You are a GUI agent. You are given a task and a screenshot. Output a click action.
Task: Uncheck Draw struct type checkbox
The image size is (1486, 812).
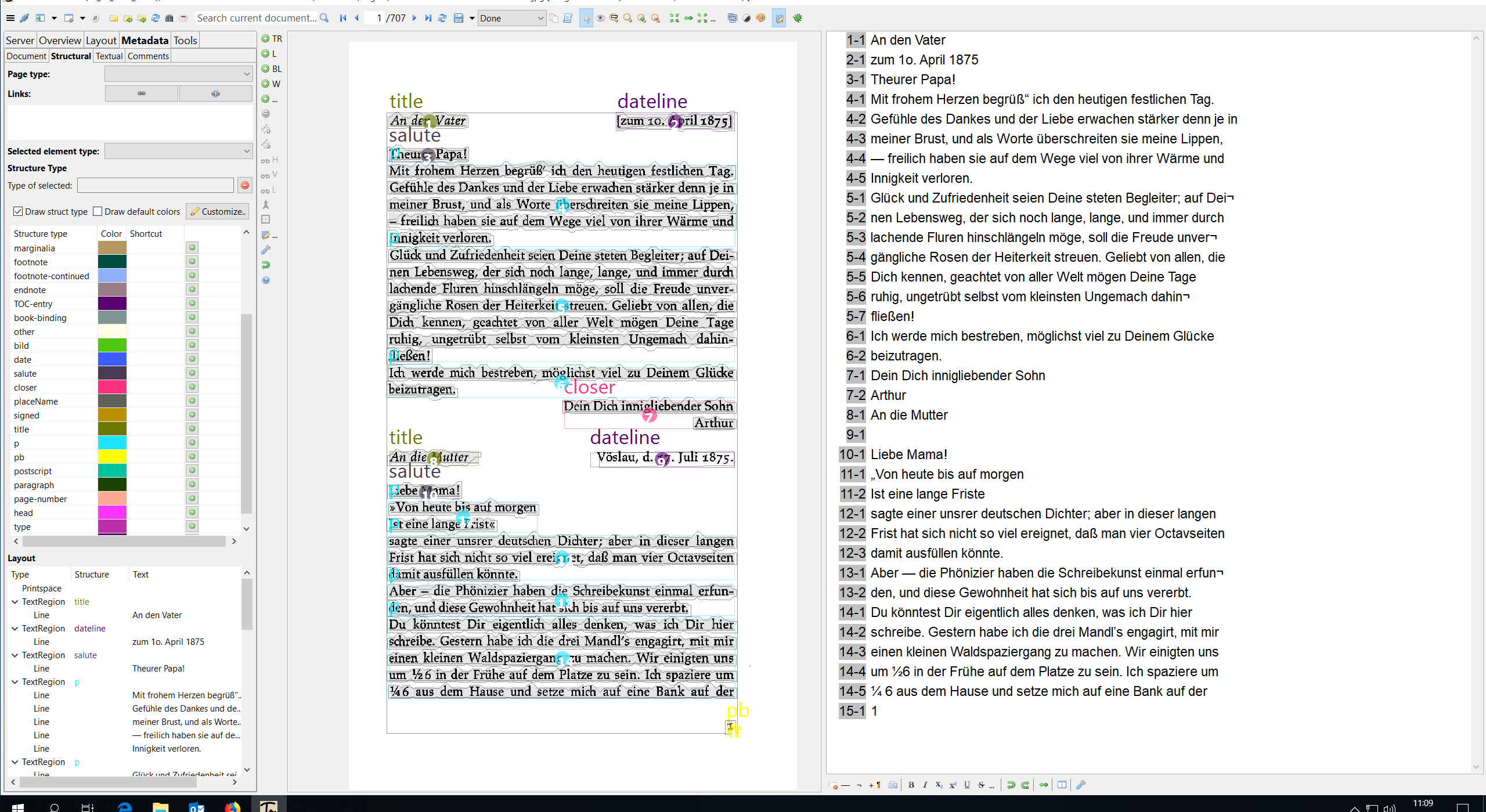[18, 211]
